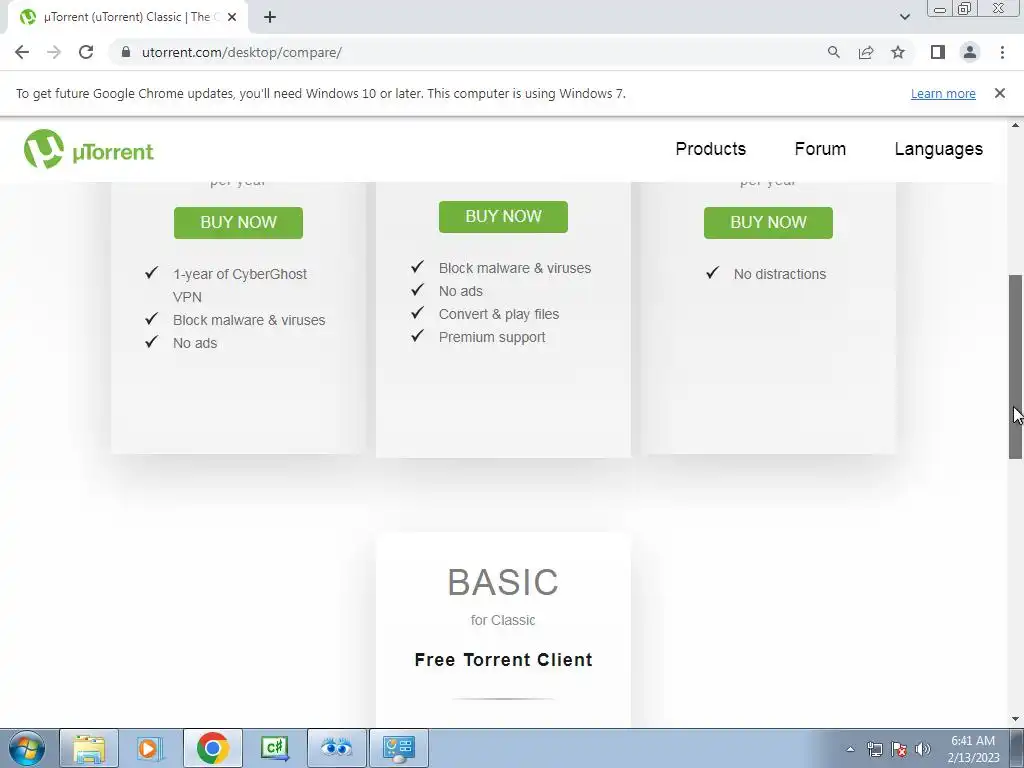
Task: Click BUY NOW on the No distractions plan
Action: click(x=768, y=223)
